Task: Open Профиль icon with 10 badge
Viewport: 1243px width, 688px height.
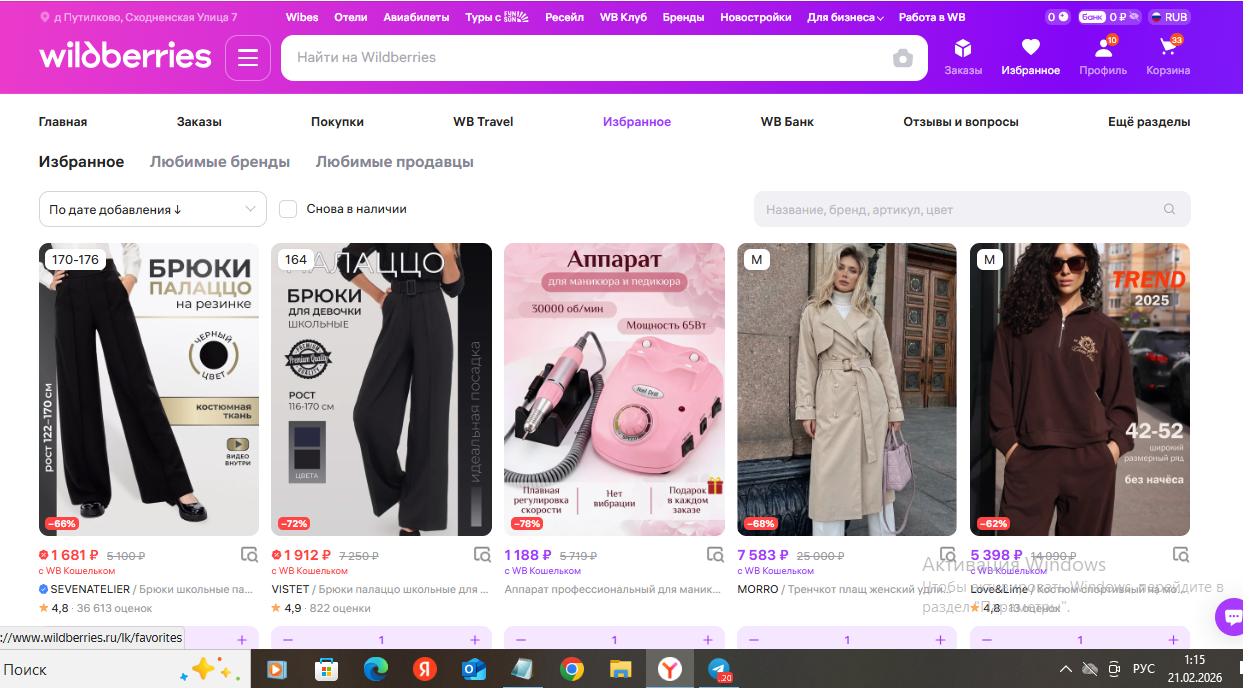Action: tap(1104, 47)
